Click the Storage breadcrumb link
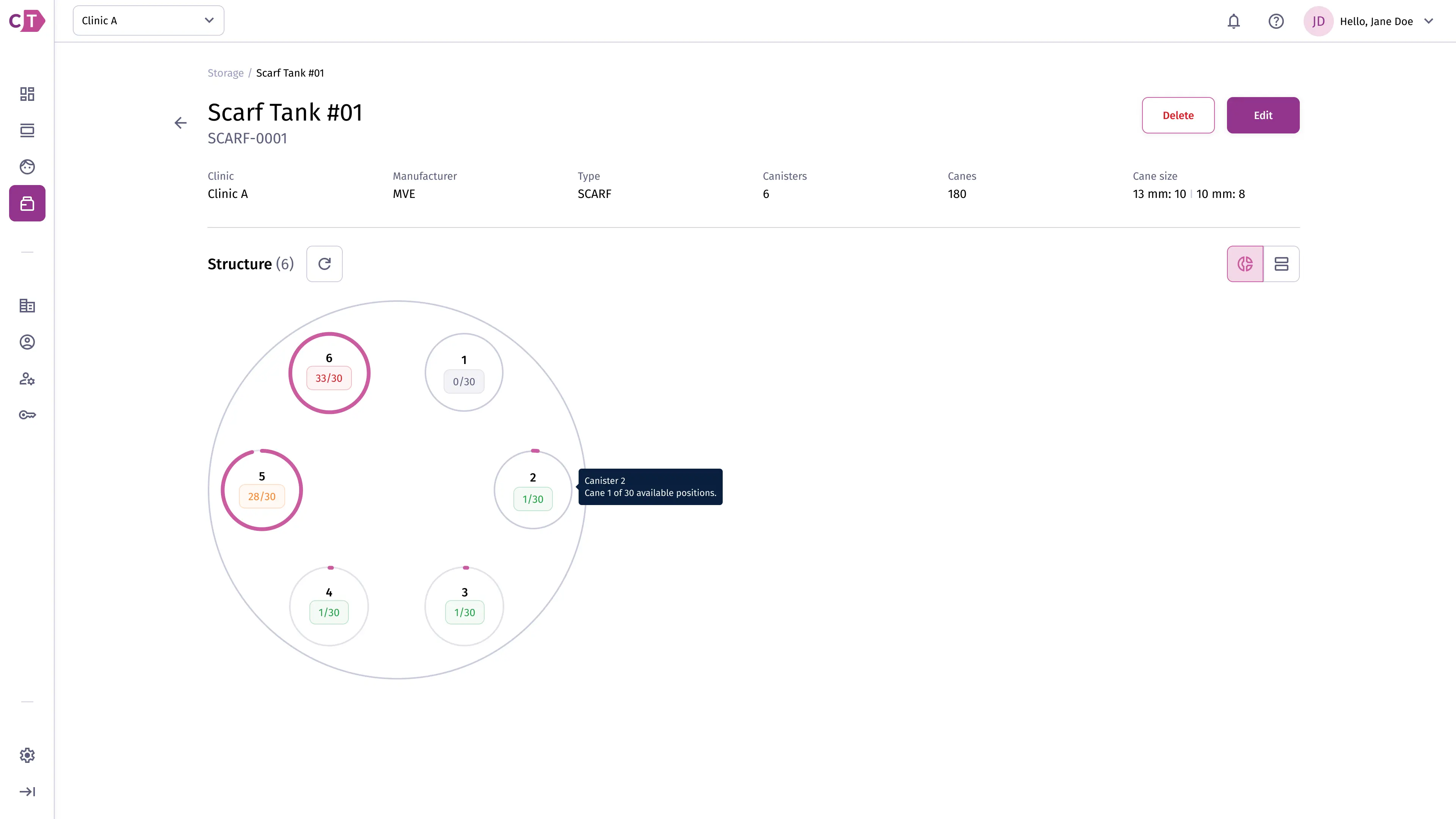Image resolution: width=1456 pixels, height=819 pixels. coord(226,73)
